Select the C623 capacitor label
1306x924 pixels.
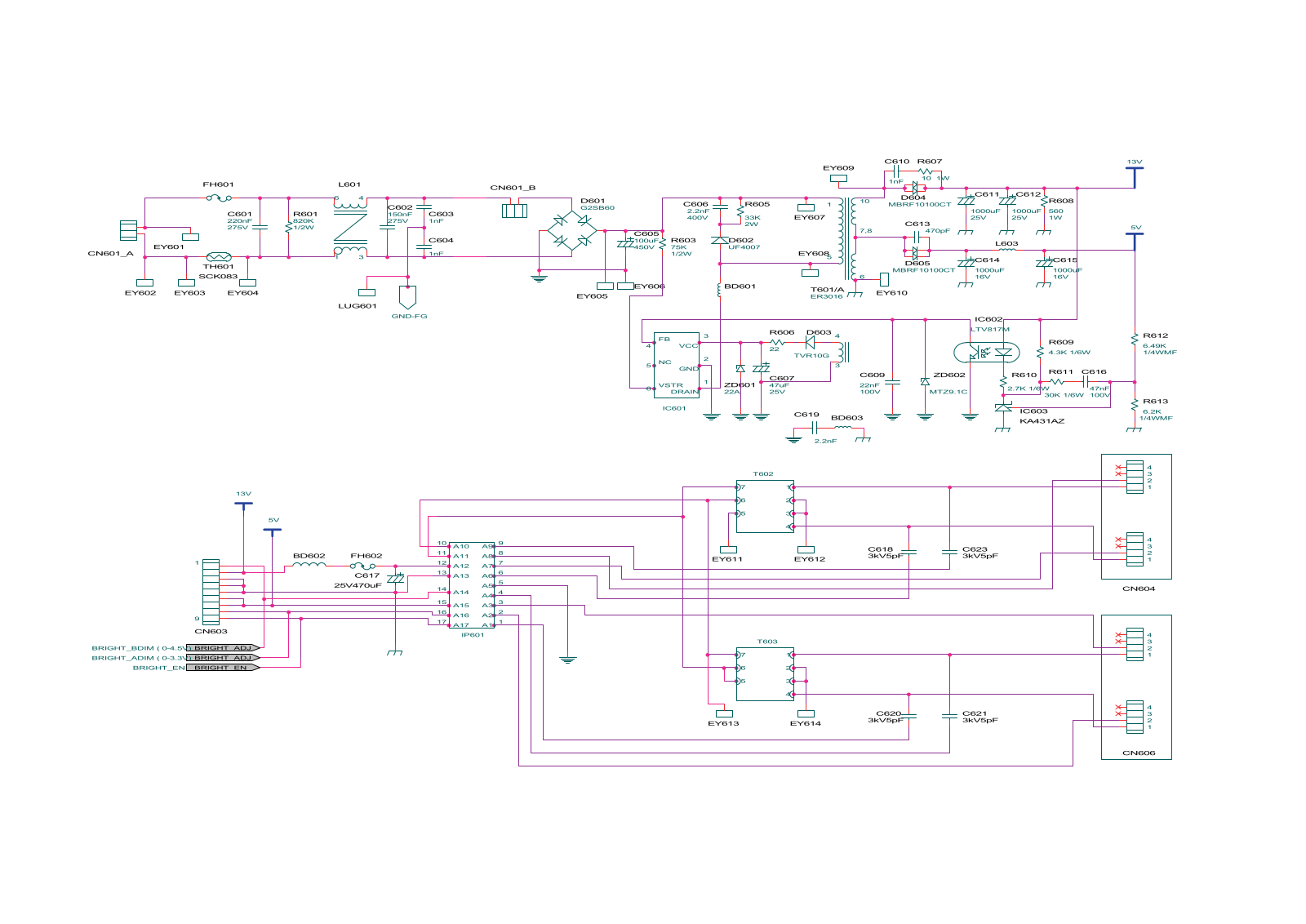(x=975, y=549)
